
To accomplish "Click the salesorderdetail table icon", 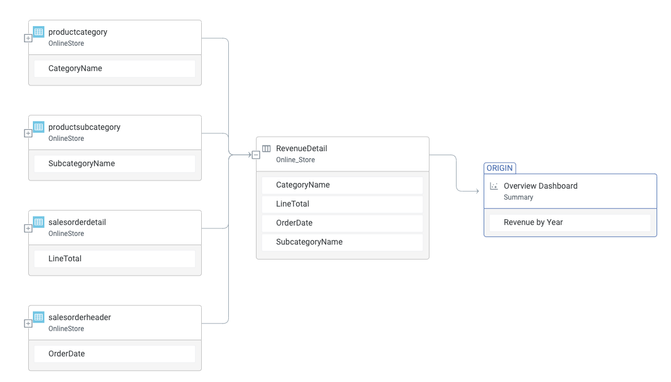I will pyautogui.click(x=39, y=222).
